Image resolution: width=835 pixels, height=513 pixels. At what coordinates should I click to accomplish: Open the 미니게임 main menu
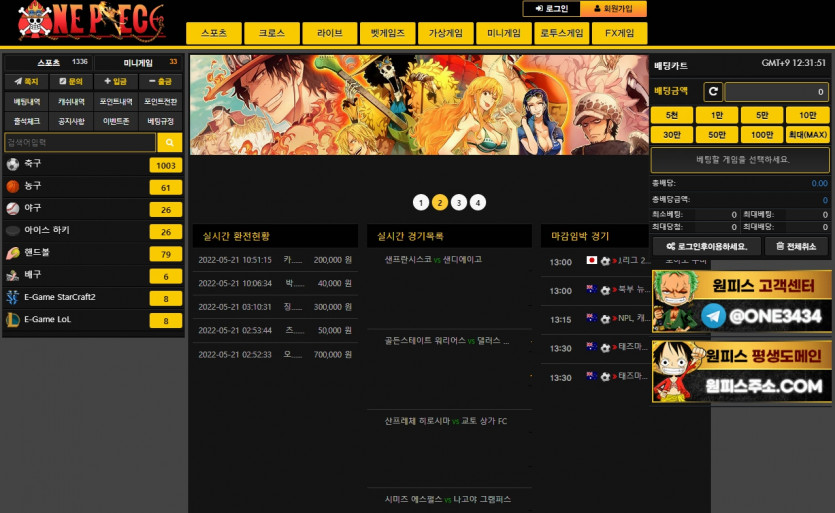tap(504, 33)
